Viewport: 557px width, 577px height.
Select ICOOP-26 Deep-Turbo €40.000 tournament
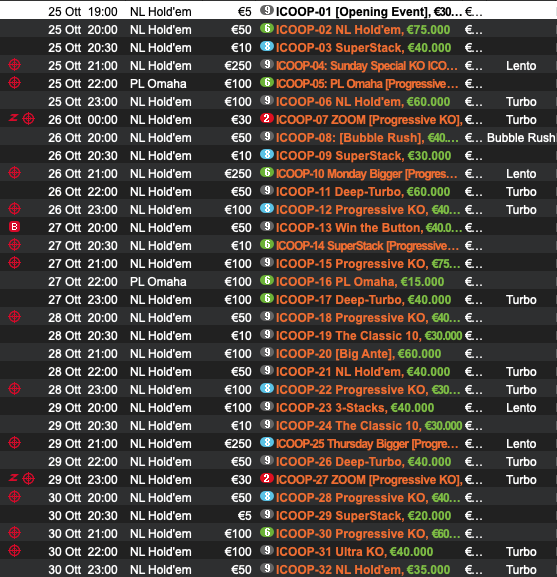coord(363,462)
